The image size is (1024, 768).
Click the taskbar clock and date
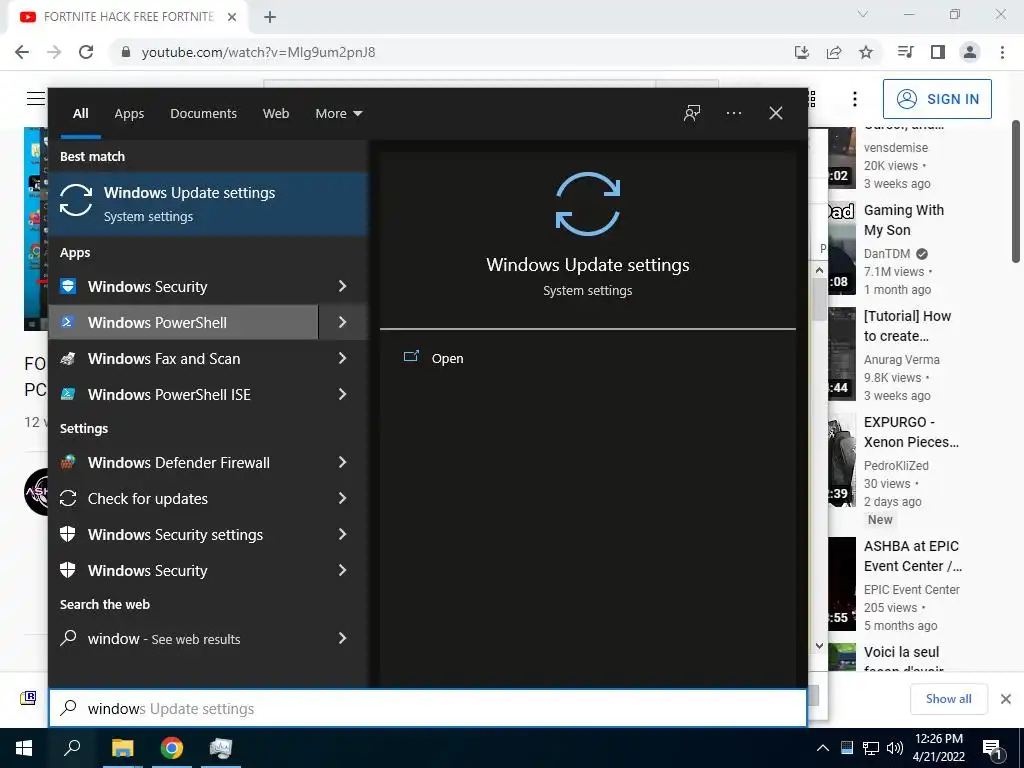(x=938, y=748)
